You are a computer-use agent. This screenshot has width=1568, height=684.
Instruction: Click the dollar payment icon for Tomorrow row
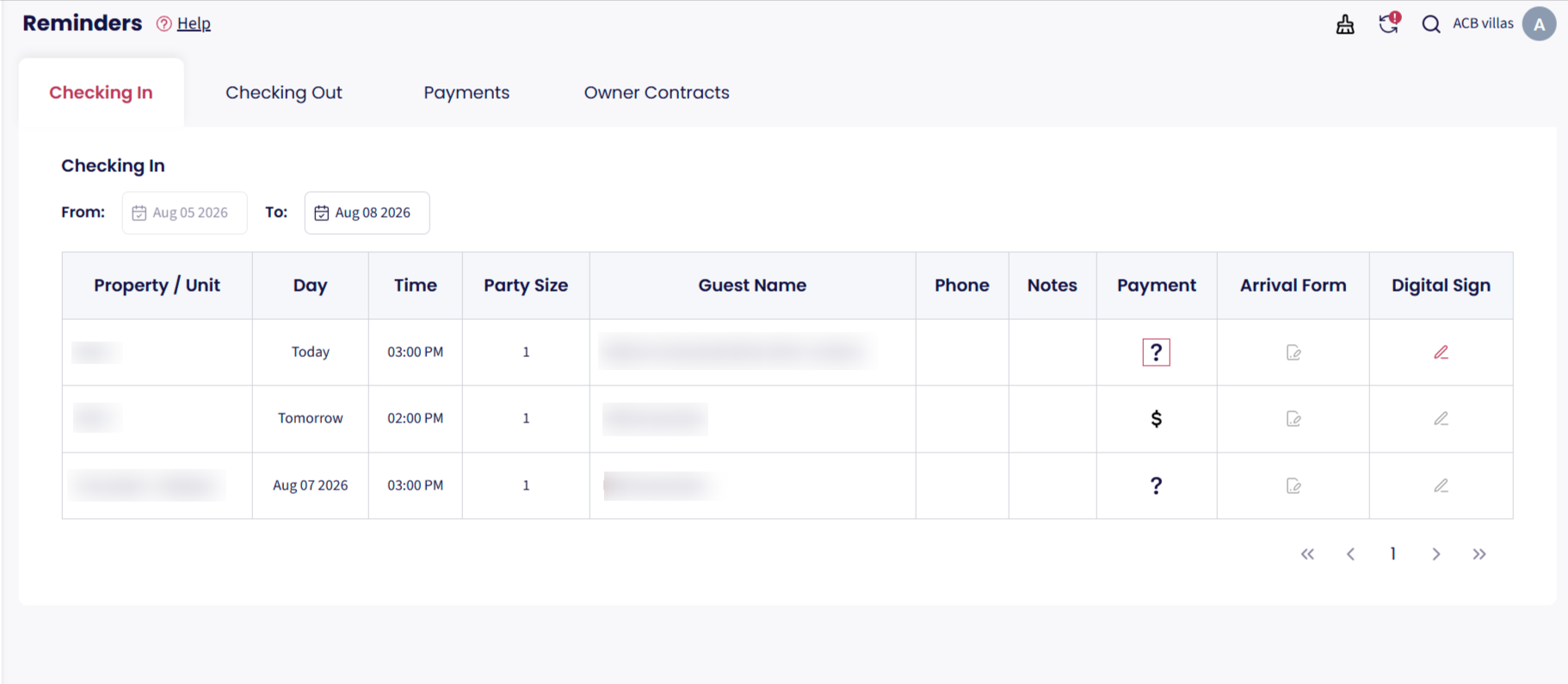pos(1156,419)
